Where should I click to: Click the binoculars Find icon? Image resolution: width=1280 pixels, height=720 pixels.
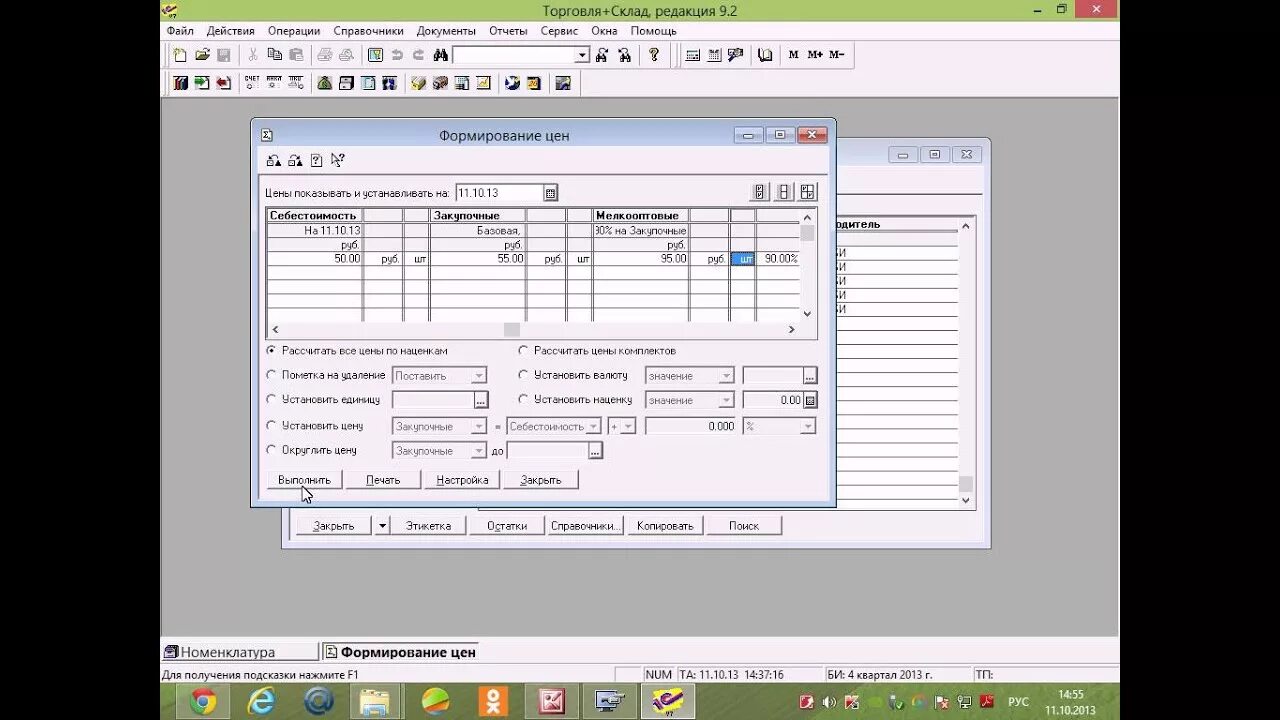440,55
